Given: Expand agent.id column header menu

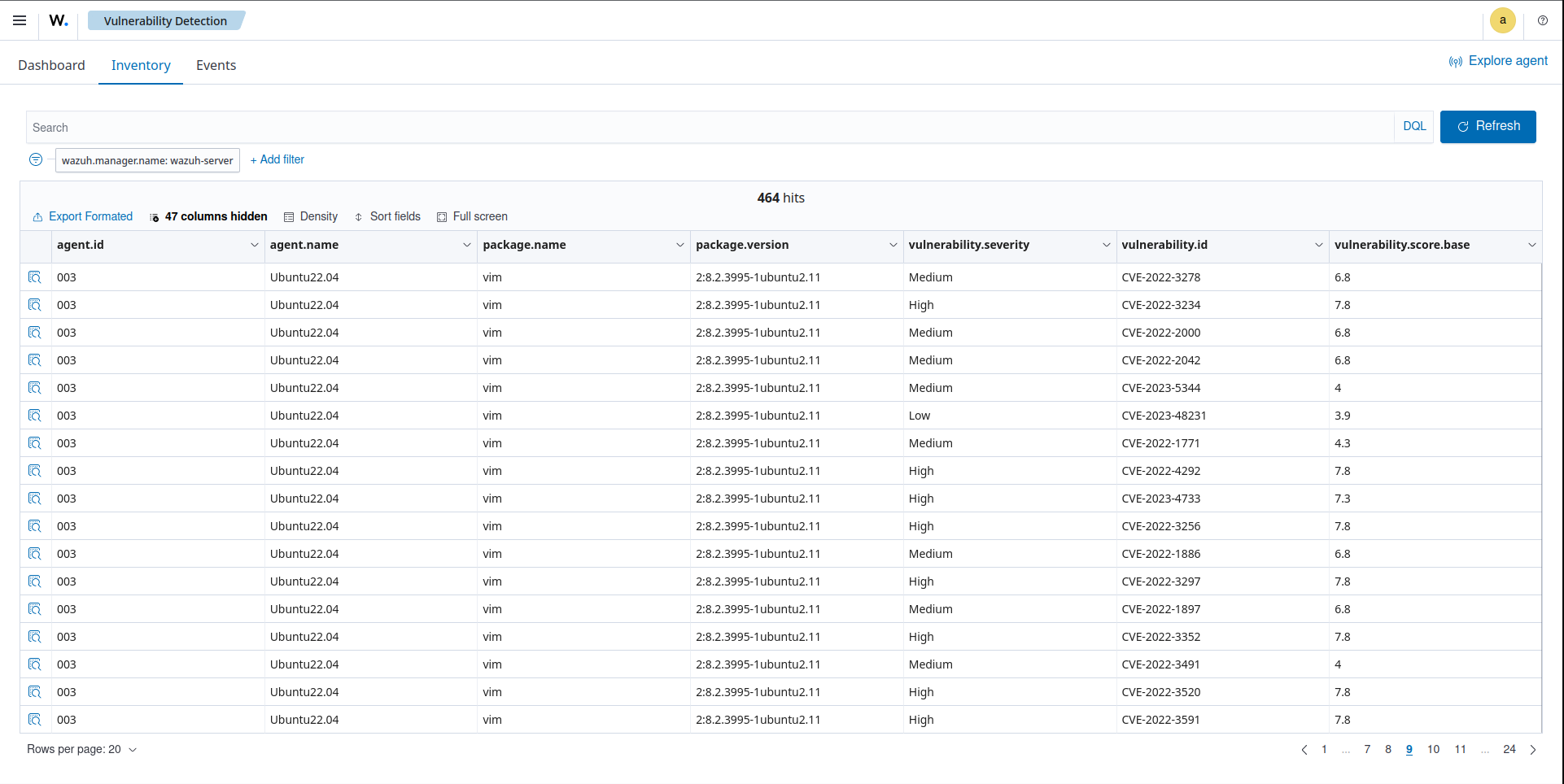Looking at the screenshot, I should point(254,245).
